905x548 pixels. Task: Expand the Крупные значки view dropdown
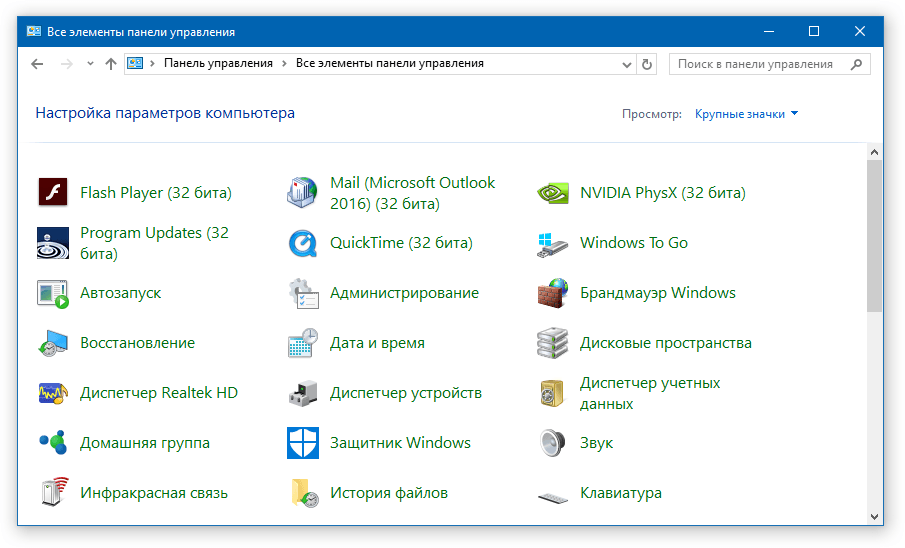(x=746, y=114)
